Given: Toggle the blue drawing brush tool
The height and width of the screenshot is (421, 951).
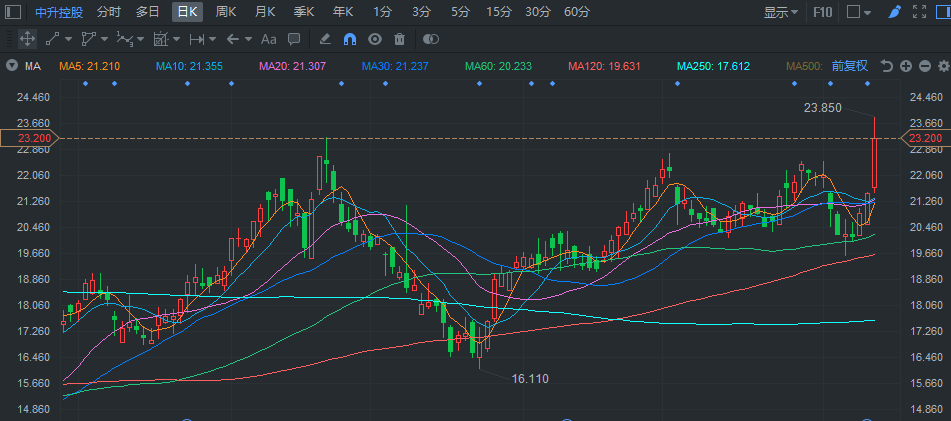Looking at the screenshot, I should pos(895,12).
